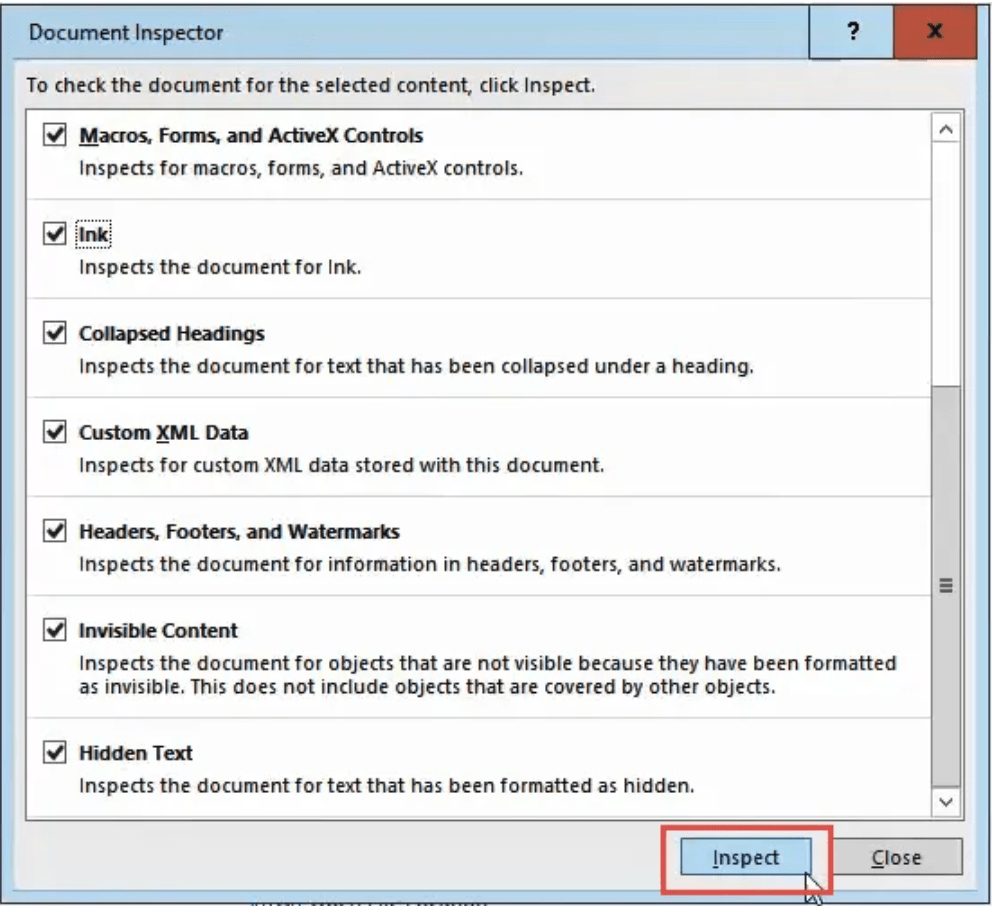Click 'Custom XML Data' label text

pos(163,433)
